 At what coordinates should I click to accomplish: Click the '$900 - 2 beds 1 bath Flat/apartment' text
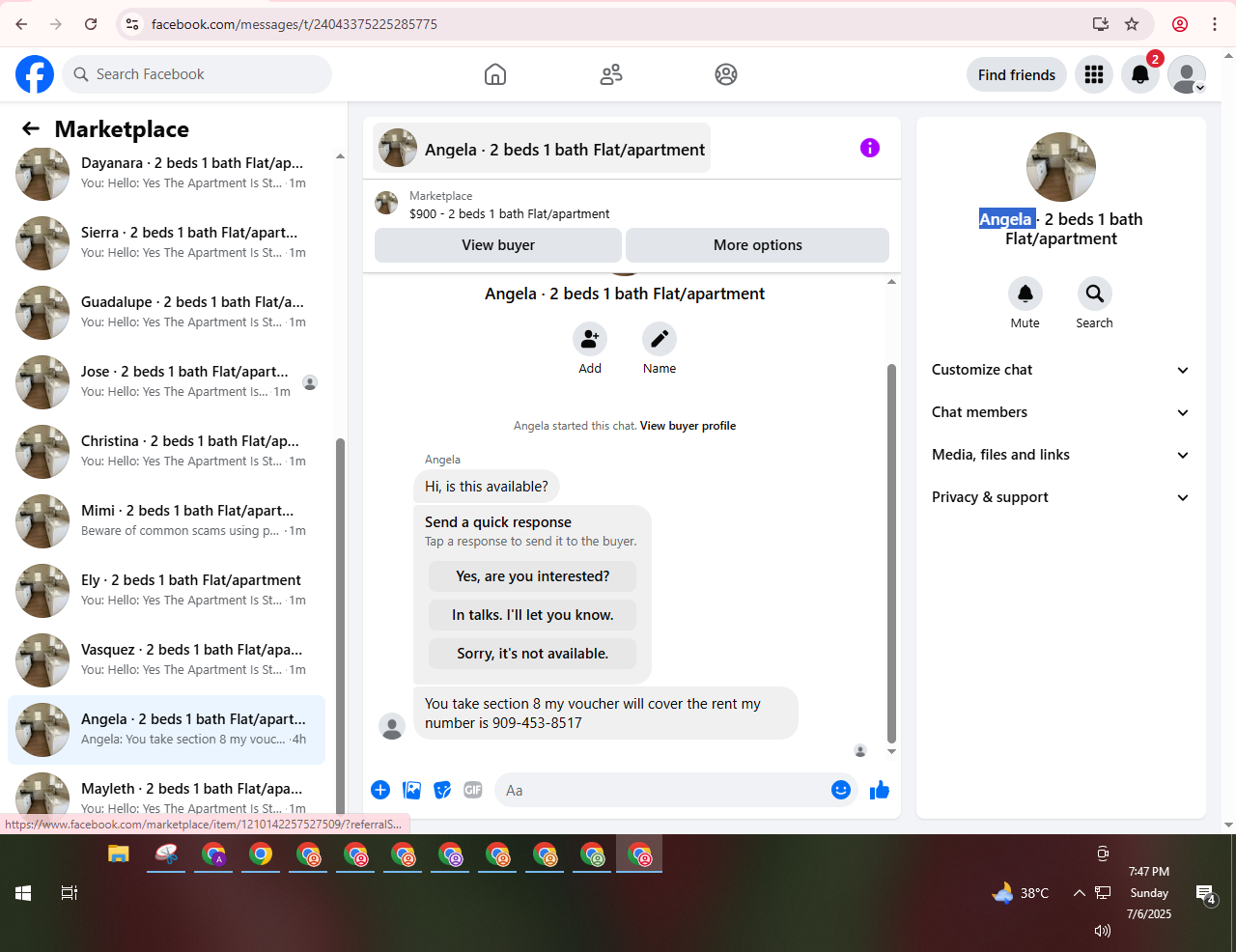pyautogui.click(x=510, y=214)
